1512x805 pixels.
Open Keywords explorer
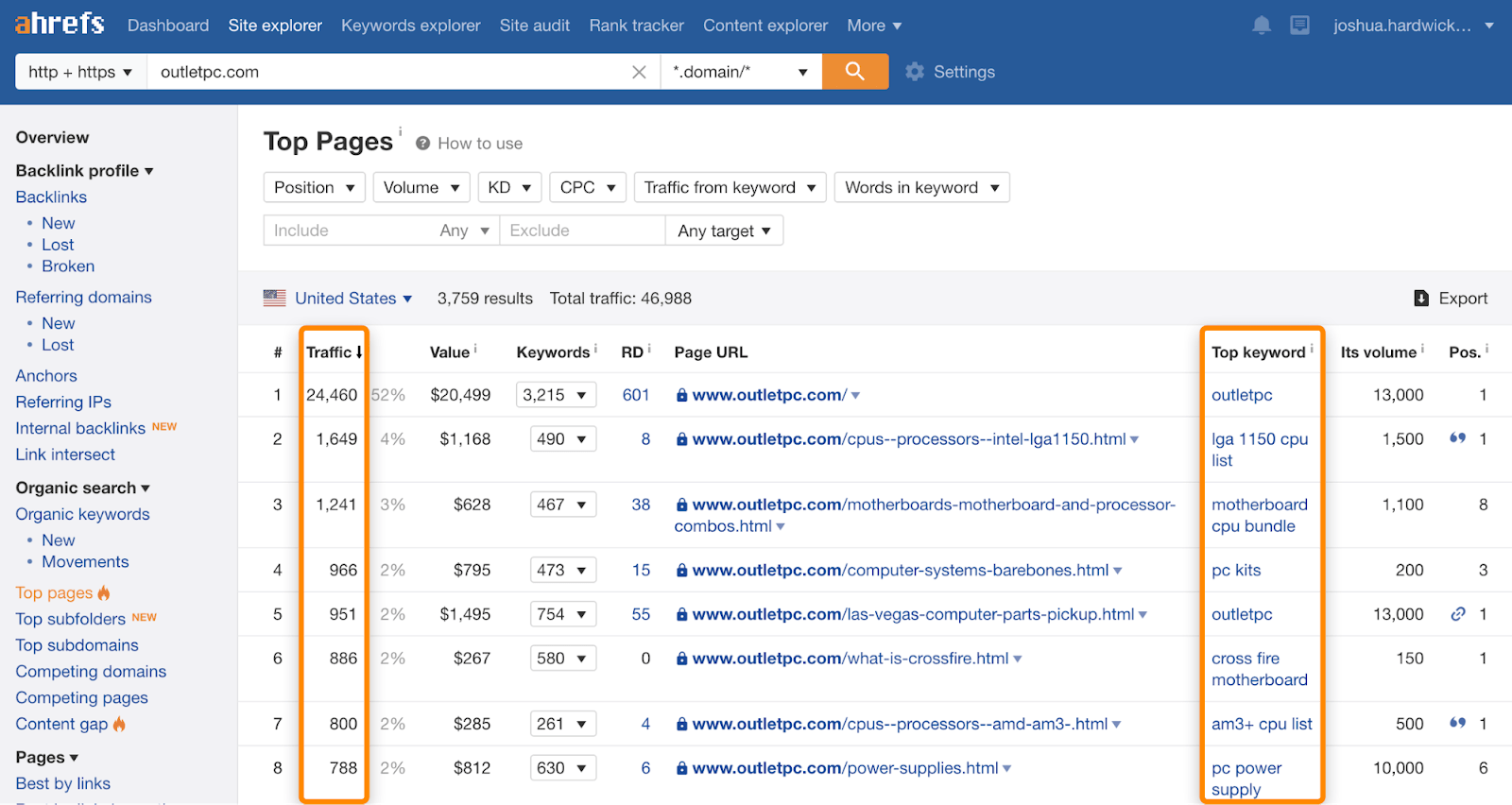[x=411, y=26]
